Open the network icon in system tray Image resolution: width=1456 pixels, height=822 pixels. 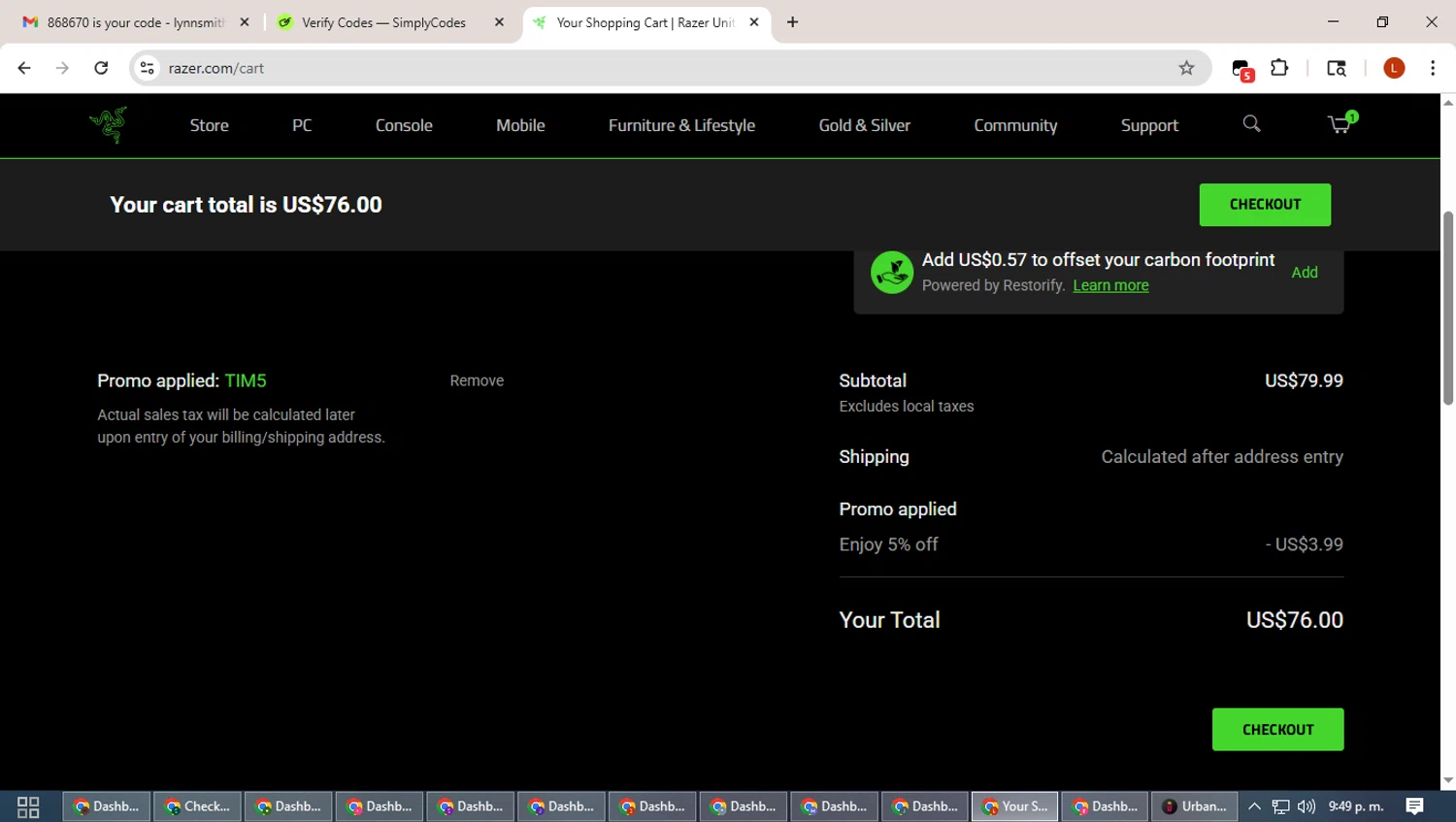point(1281,806)
